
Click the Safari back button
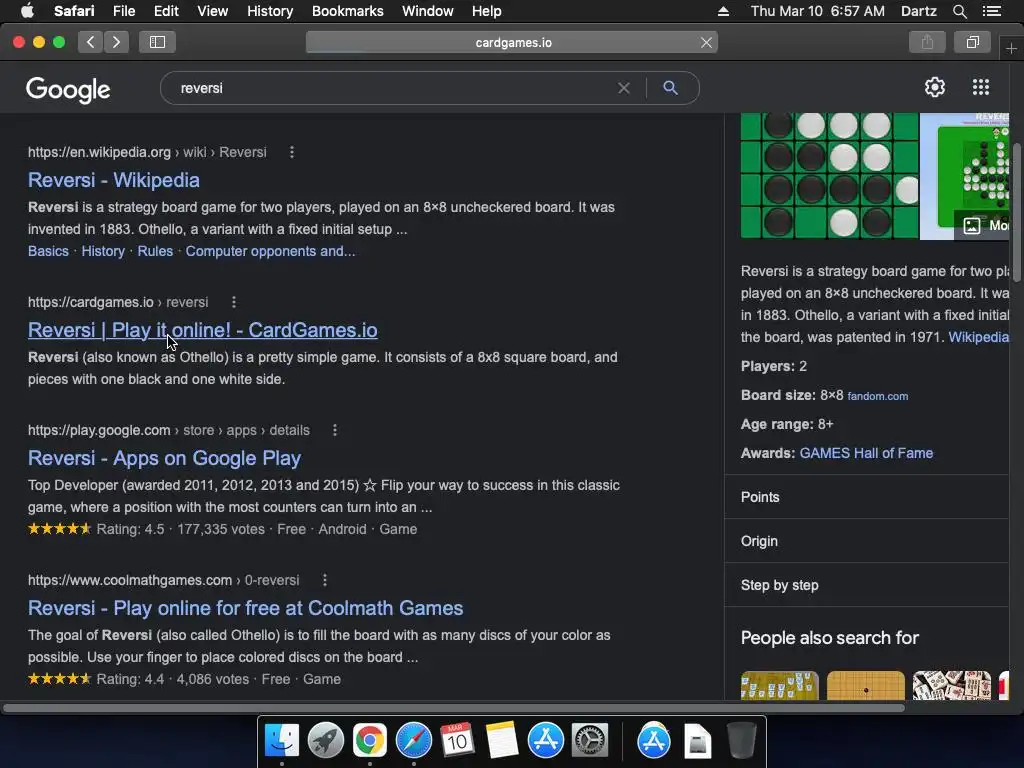(x=91, y=42)
